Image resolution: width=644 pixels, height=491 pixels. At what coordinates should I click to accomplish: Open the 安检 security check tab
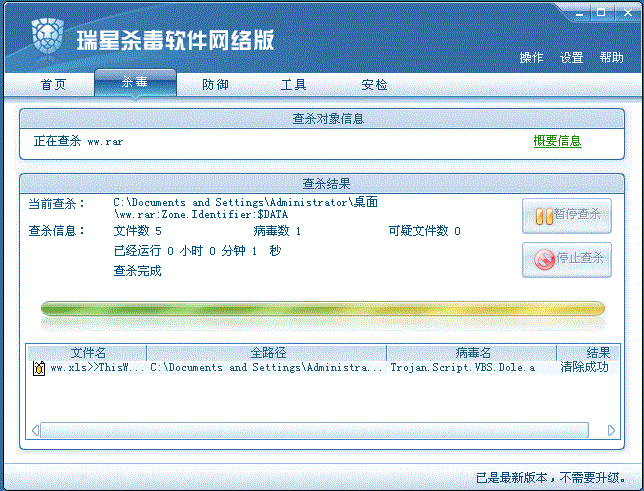click(x=374, y=85)
